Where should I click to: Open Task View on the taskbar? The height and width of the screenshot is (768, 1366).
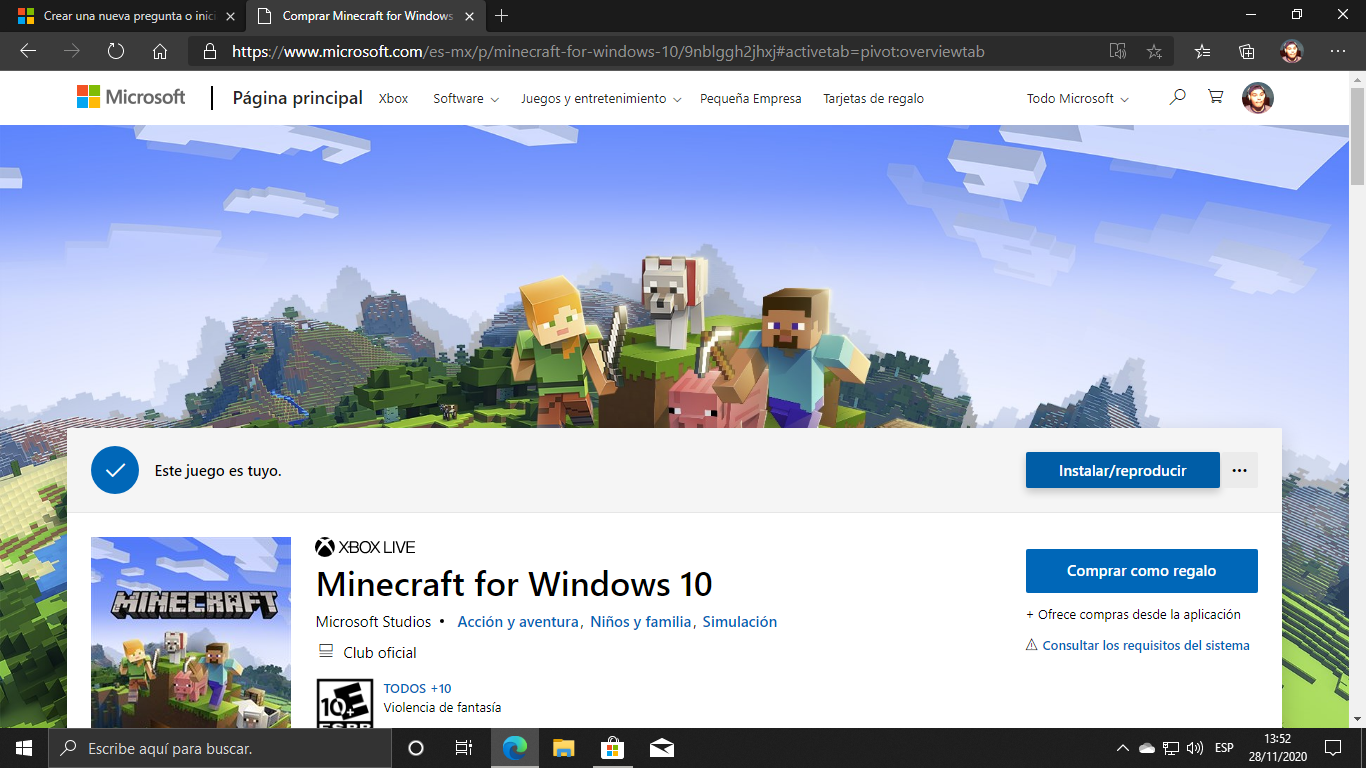point(464,748)
